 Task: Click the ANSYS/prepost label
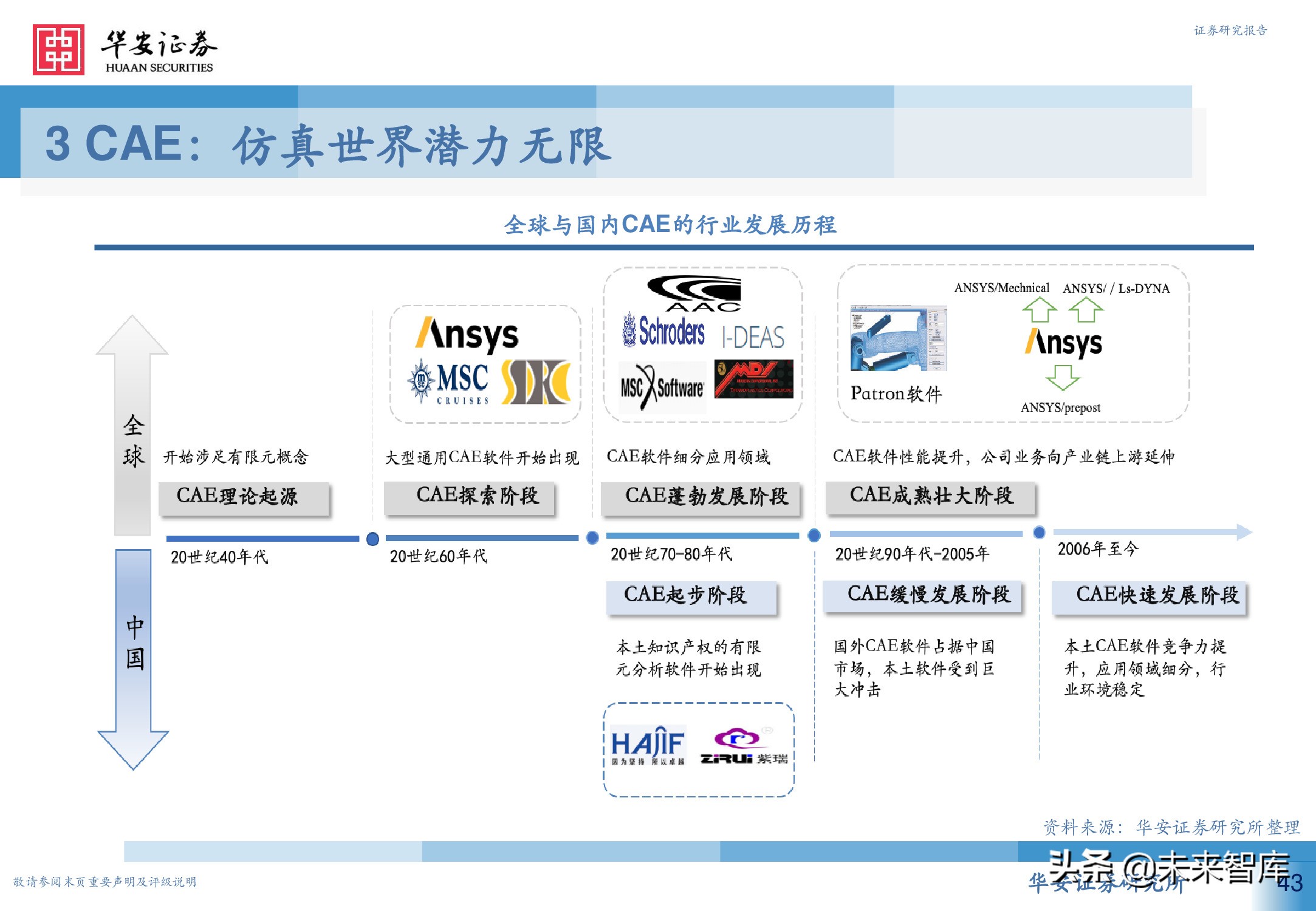(x=1061, y=408)
